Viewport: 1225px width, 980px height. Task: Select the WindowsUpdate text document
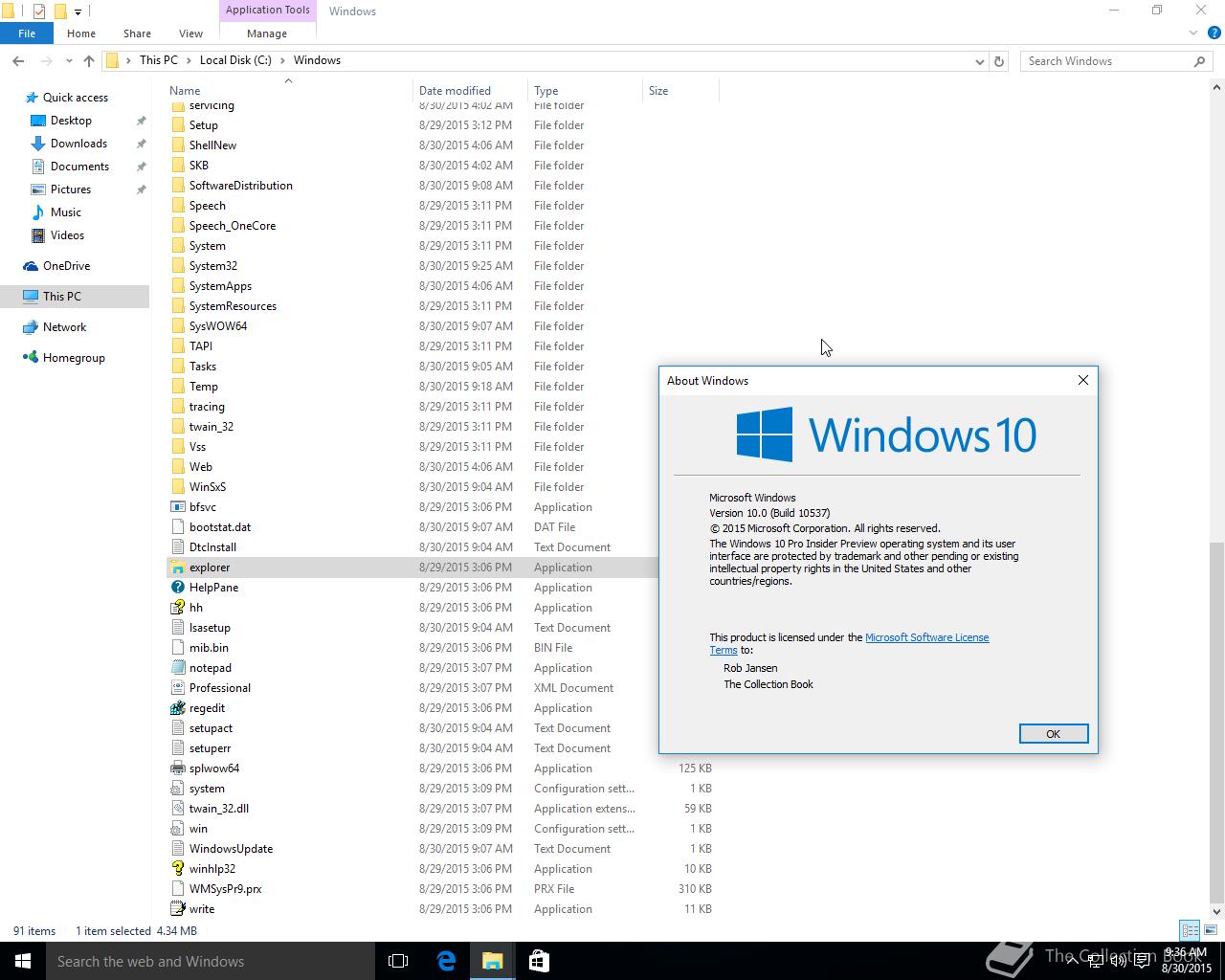231,849
